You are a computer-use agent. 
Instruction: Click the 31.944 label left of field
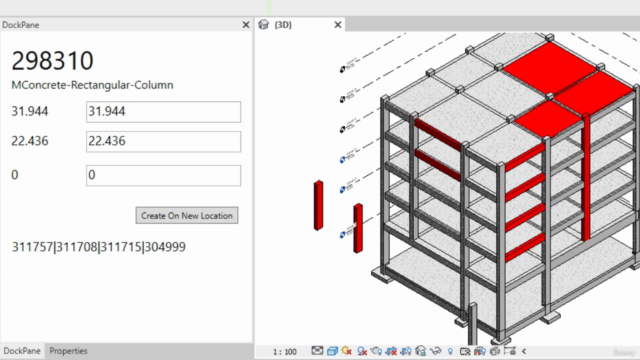(30, 111)
